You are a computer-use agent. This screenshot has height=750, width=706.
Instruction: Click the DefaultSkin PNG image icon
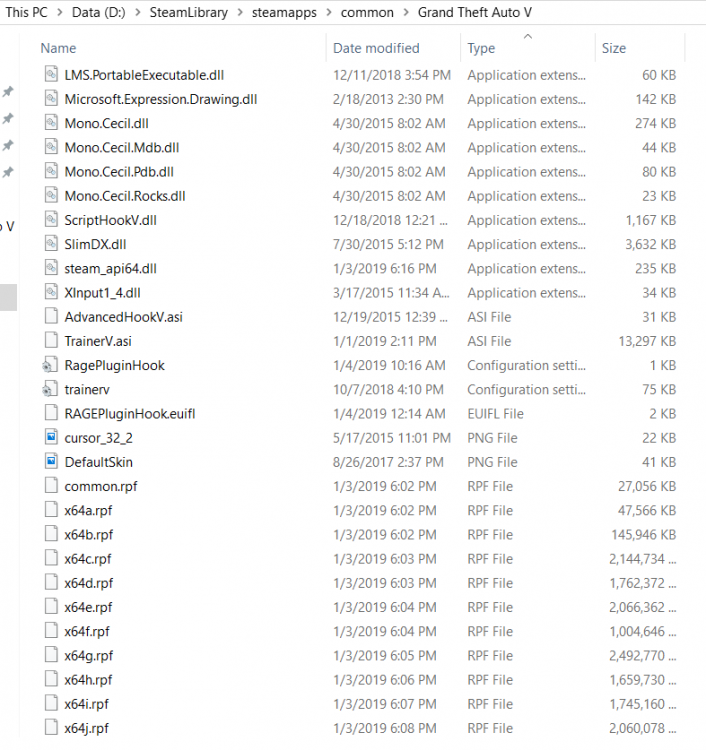(51, 462)
